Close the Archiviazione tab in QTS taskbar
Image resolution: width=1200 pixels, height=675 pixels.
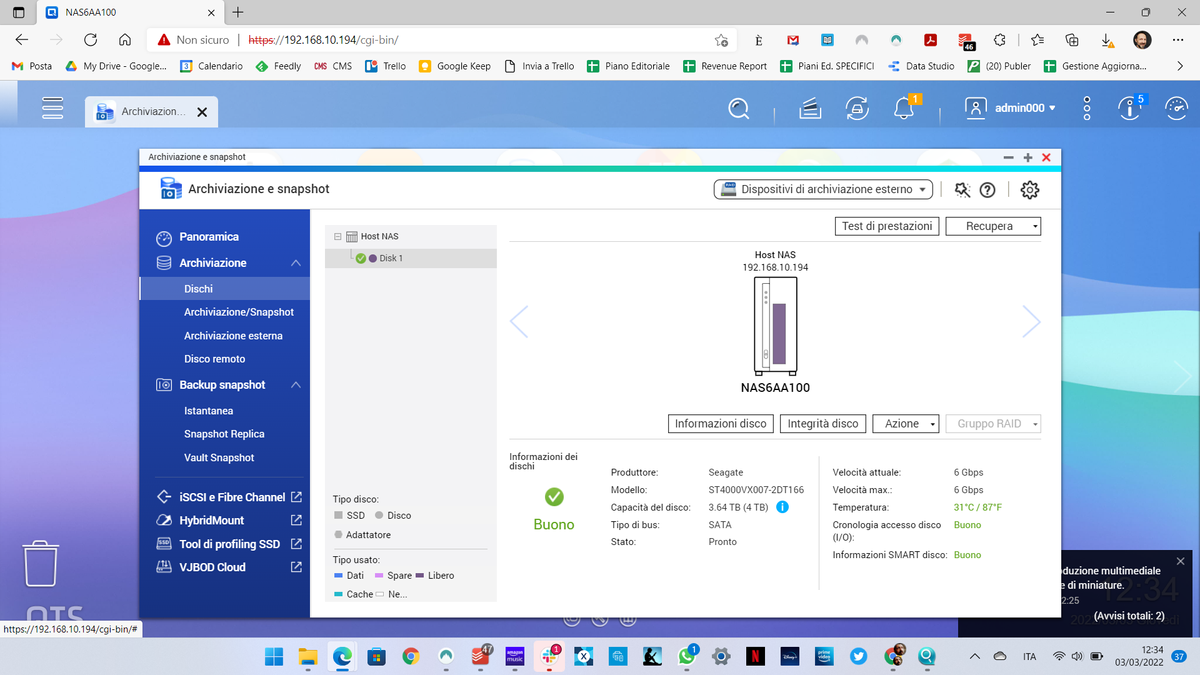pyautogui.click(x=202, y=112)
